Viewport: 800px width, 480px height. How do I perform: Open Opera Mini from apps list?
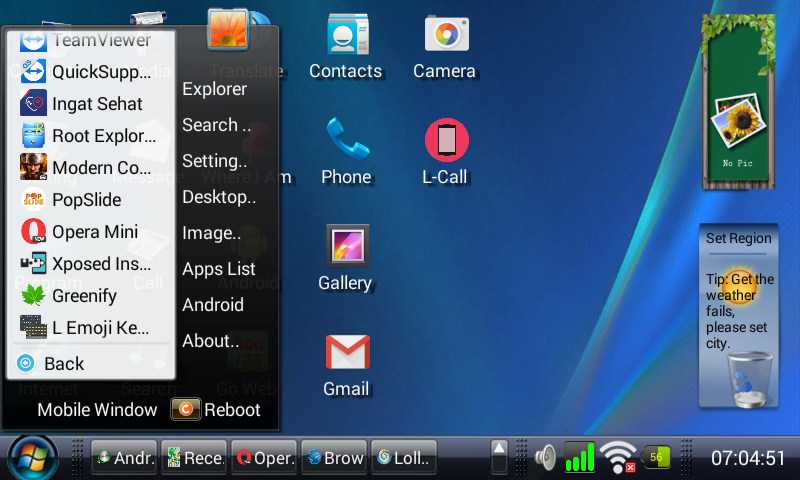(91, 232)
